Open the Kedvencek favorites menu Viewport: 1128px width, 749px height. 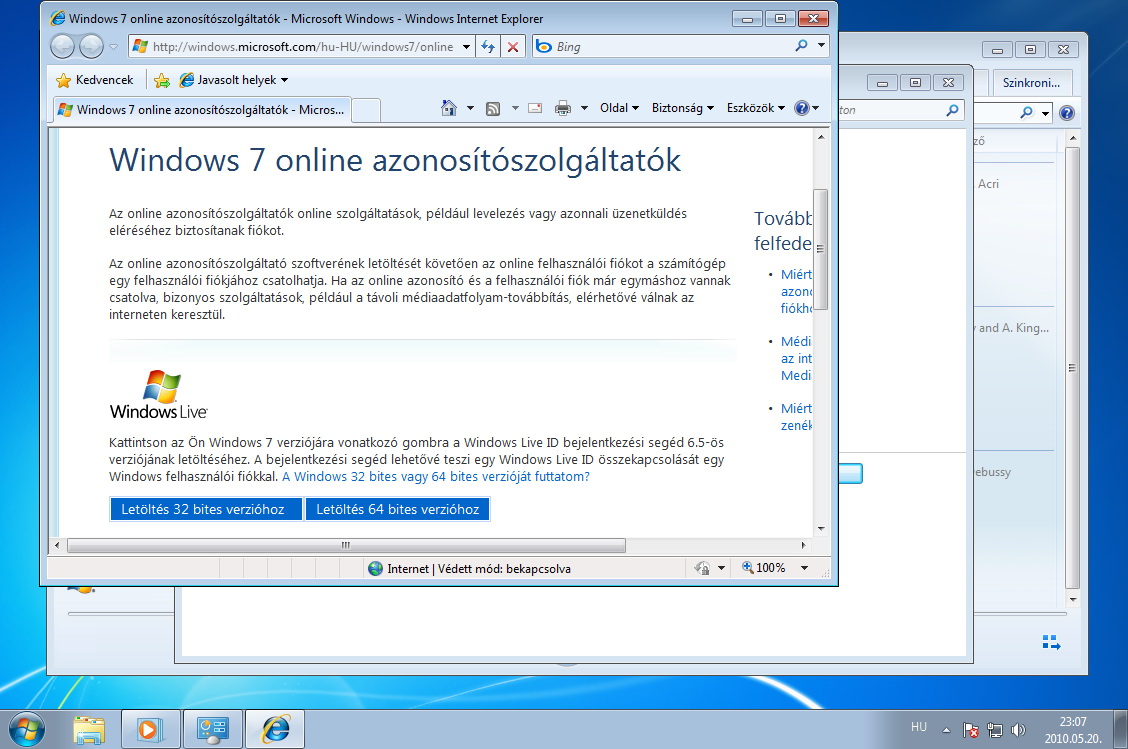click(x=94, y=80)
